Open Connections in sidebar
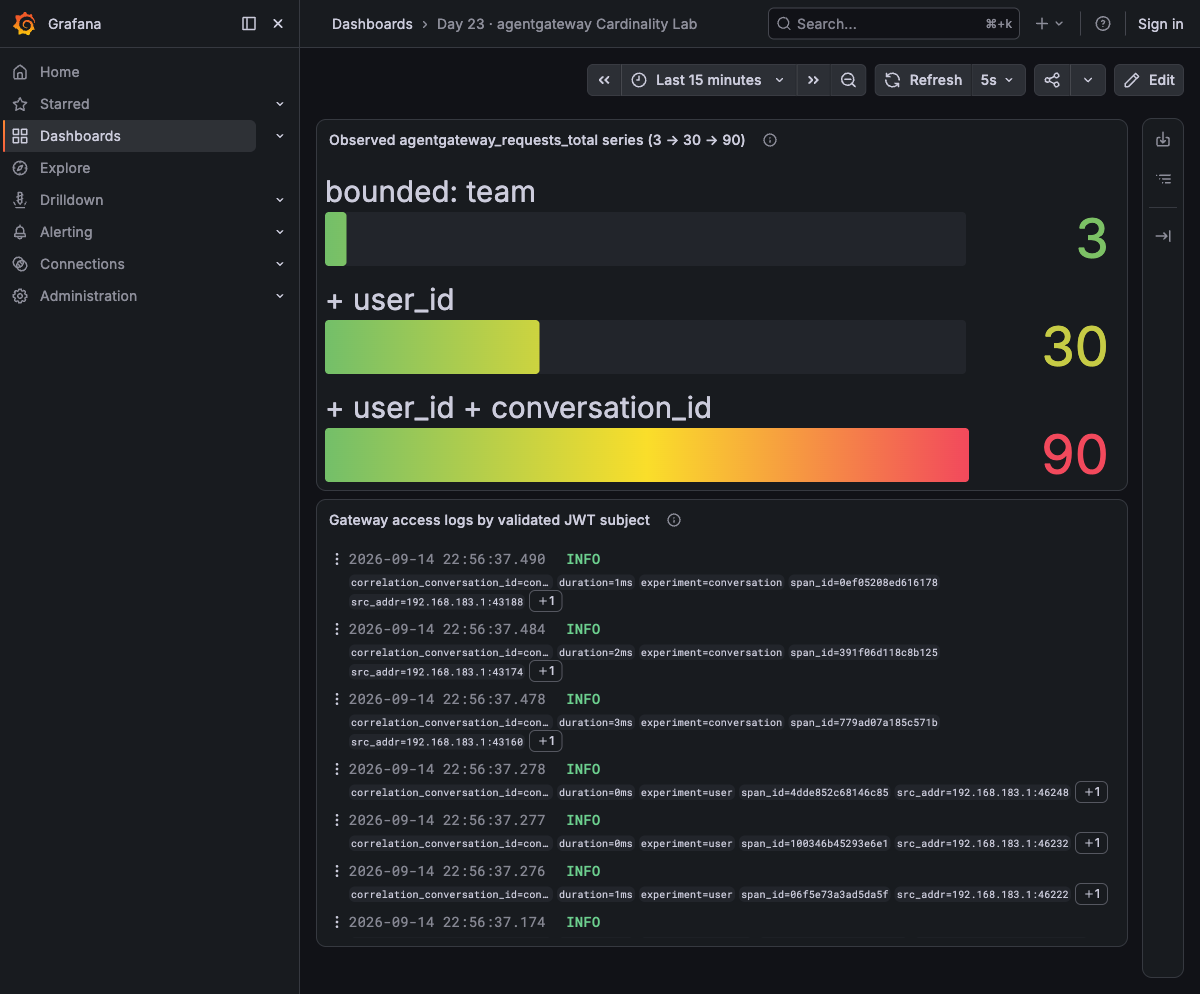The image size is (1200, 994). tap(82, 264)
